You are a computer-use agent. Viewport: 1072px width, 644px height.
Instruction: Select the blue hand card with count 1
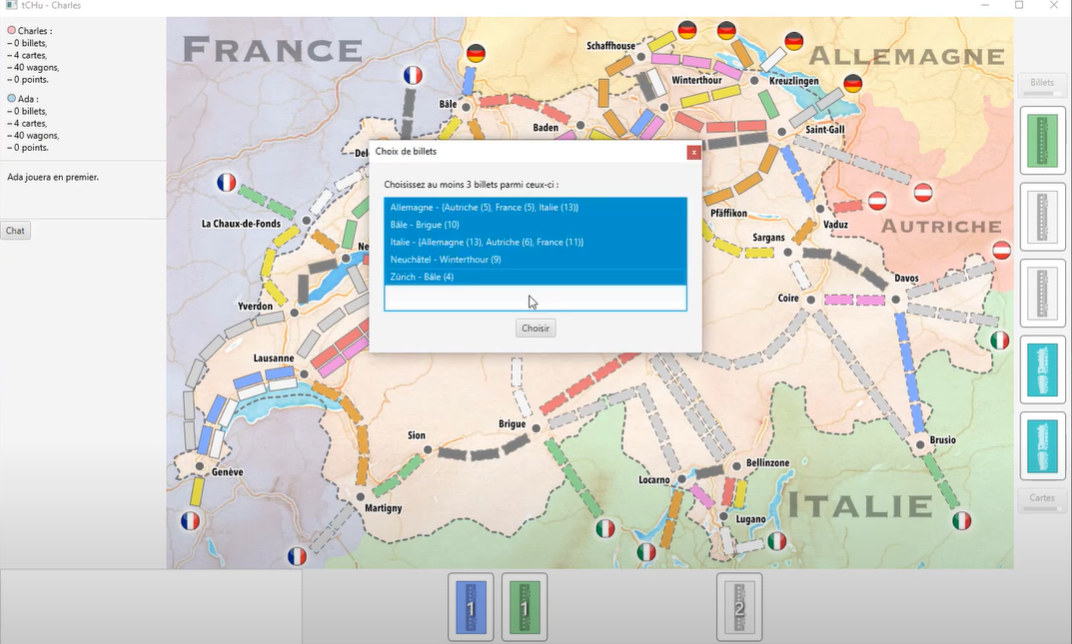(x=470, y=607)
